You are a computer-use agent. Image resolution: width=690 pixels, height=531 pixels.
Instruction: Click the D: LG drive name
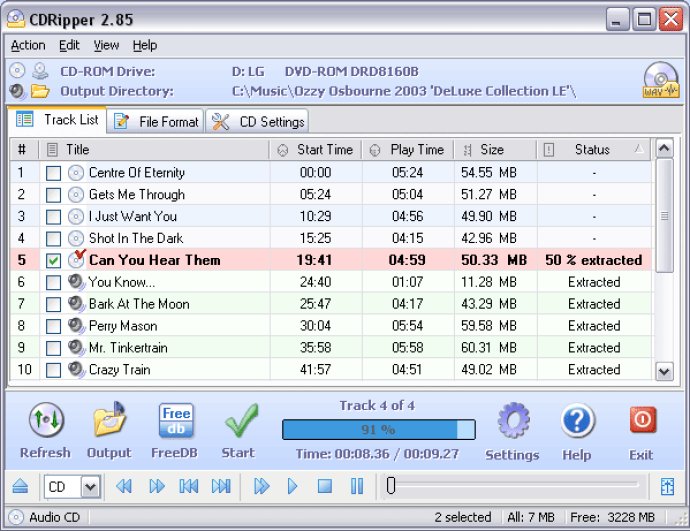pos(248,71)
